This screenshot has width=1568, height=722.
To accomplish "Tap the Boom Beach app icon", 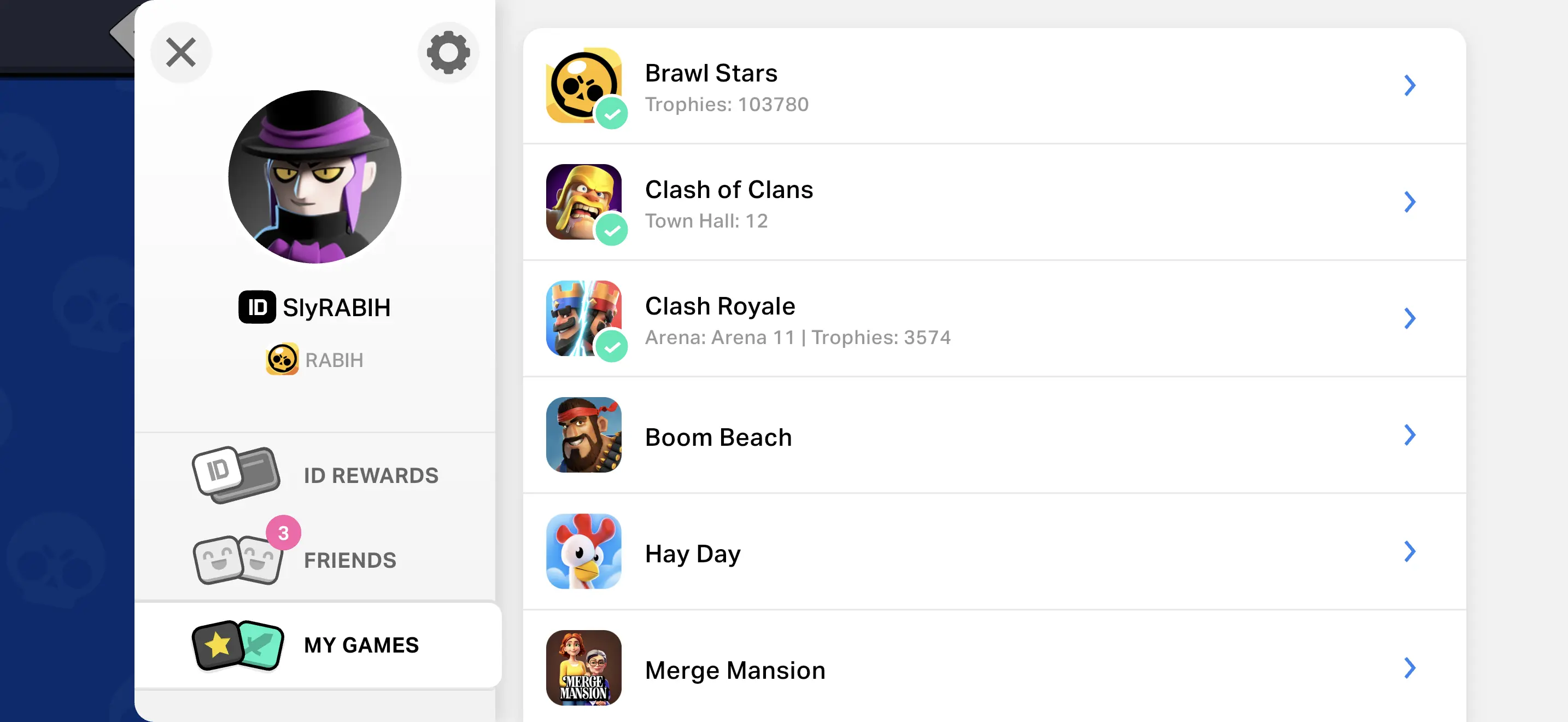I will point(583,435).
